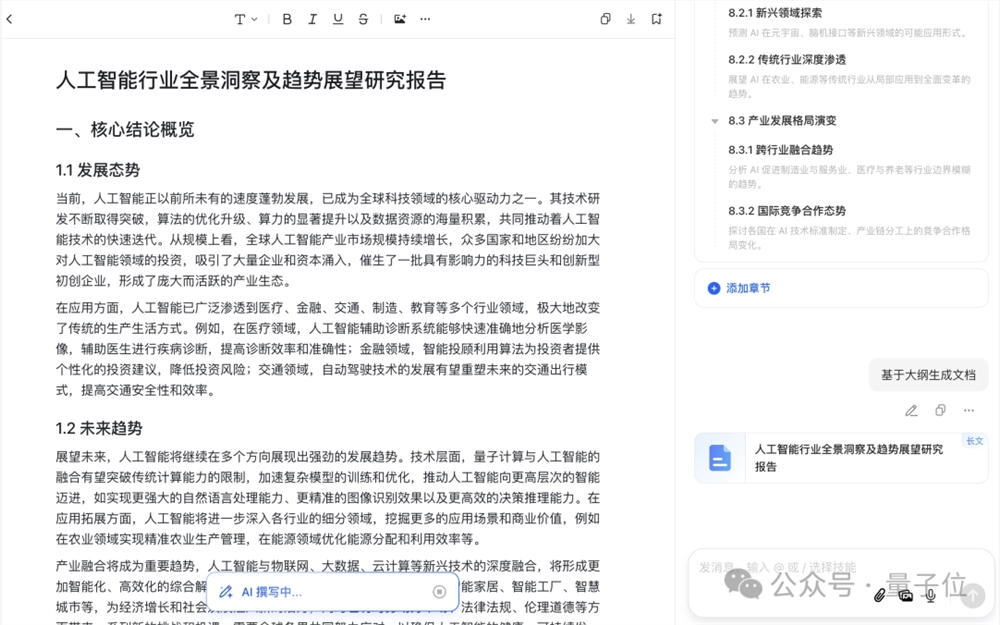
Task: Apply italic formatting
Action: coord(312,19)
